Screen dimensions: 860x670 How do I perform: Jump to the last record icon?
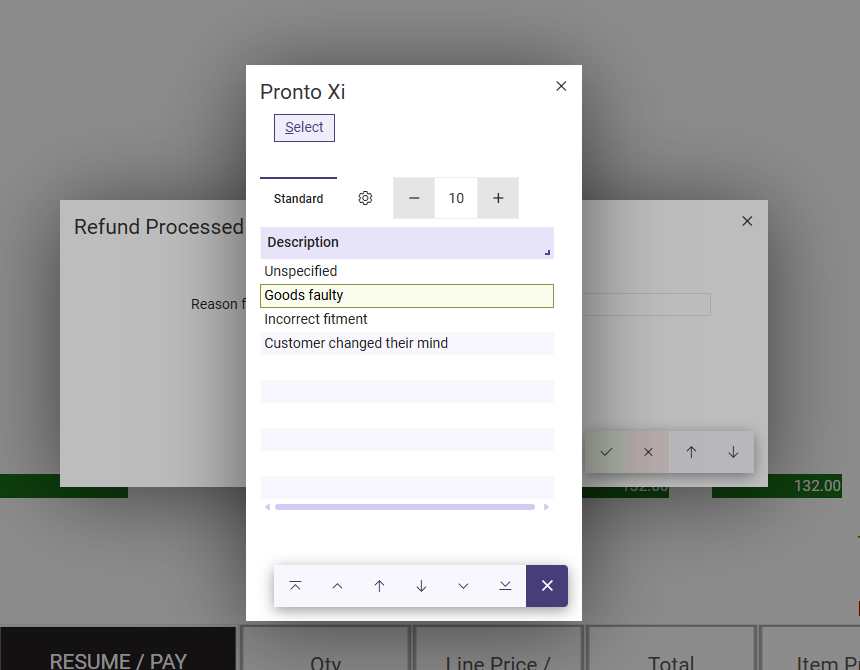pyautogui.click(x=505, y=586)
